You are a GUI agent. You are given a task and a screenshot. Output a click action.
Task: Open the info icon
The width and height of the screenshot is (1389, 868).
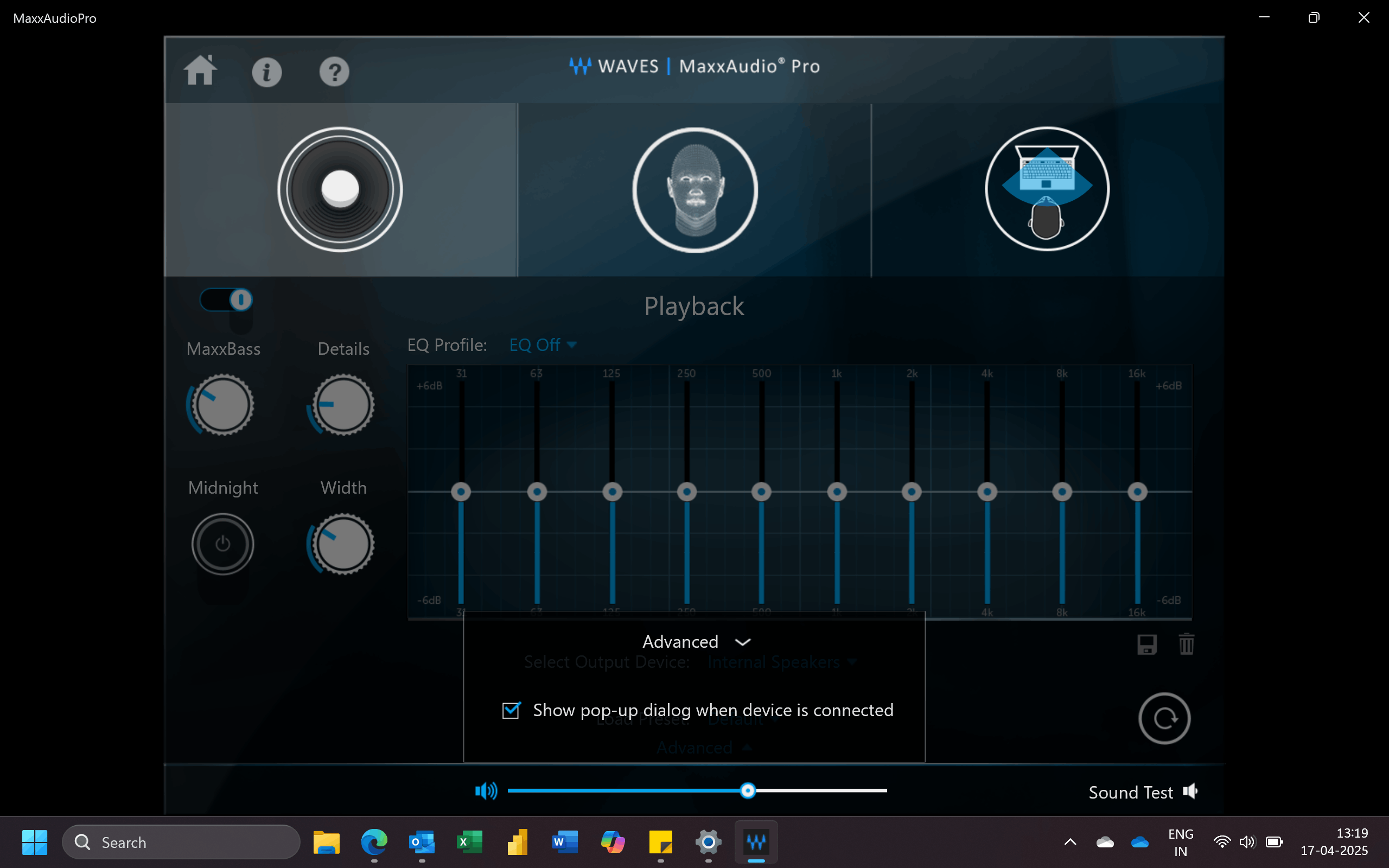tap(267, 72)
